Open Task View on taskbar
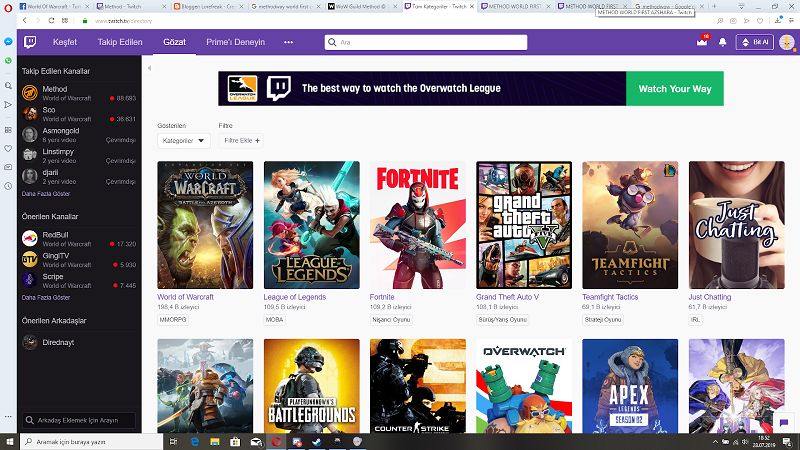The image size is (800, 450). [173, 441]
